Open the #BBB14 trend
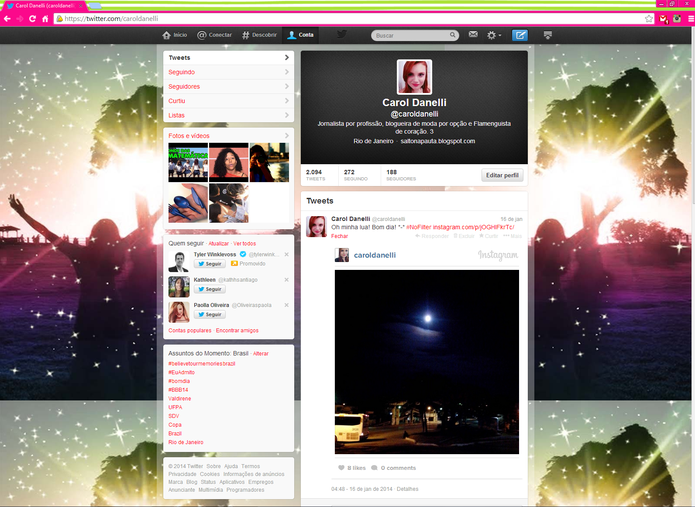 pos(178,390)
